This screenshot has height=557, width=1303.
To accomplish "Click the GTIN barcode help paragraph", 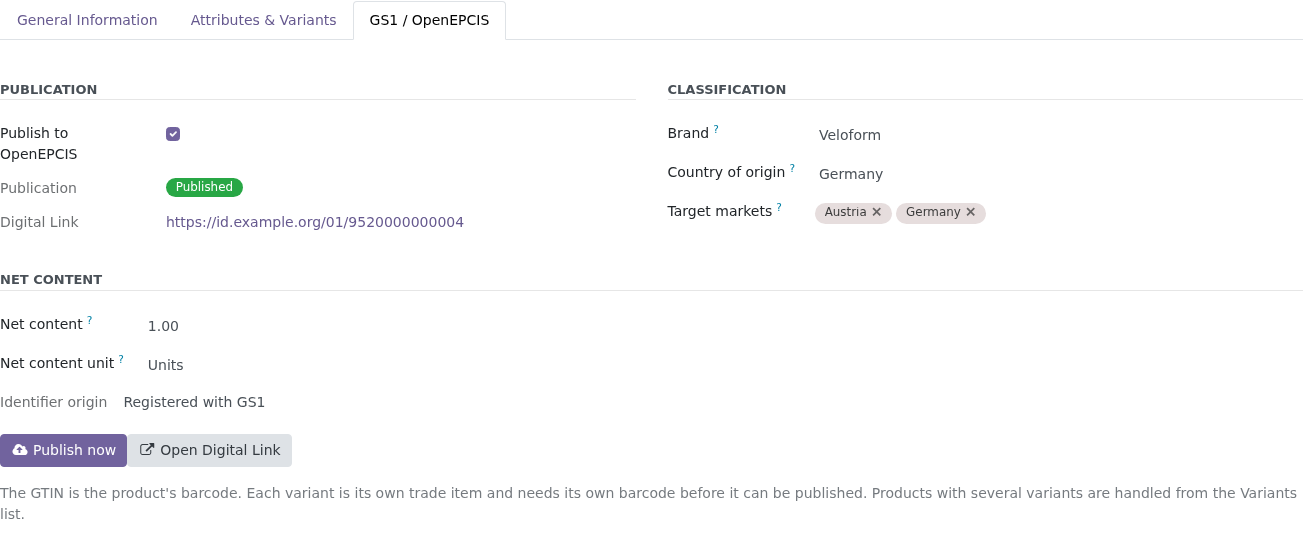I will tap(649, 504).
